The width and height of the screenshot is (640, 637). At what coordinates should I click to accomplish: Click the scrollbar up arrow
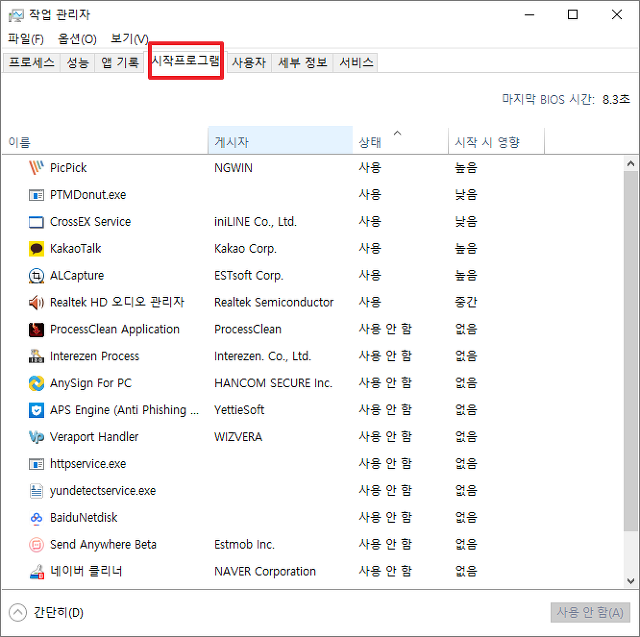pyautogui.click(x=631, y=164)
